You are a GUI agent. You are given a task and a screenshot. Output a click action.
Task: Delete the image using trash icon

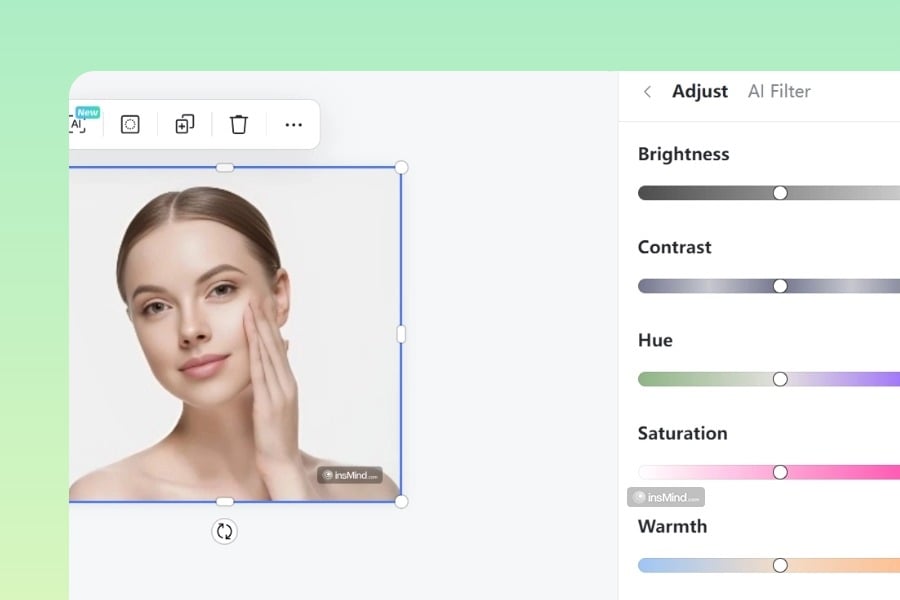point(239,124)
